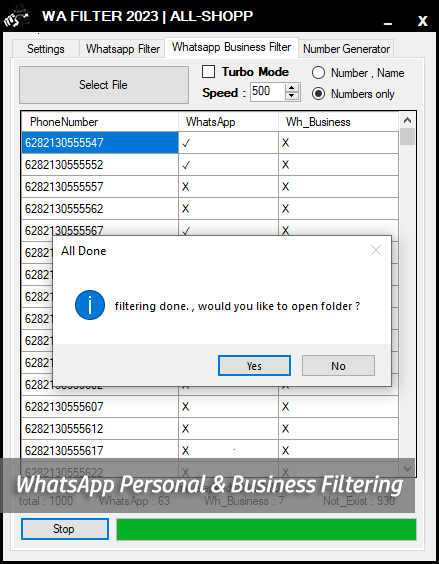439x564 pixels.
Task: Open the Number Generator tab
Action: click(346, 49)
